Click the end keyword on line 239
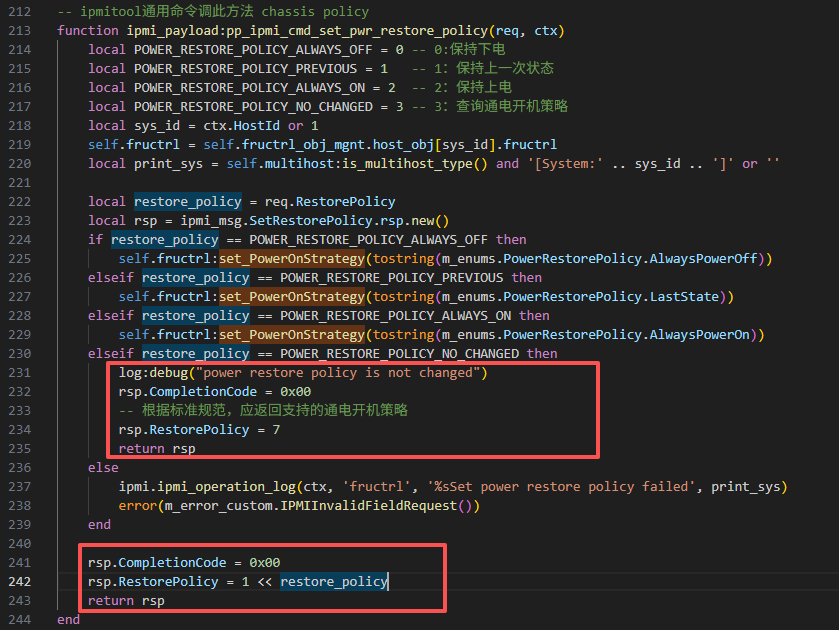Screen dimensions: 839x630 [x=100, y=525]
